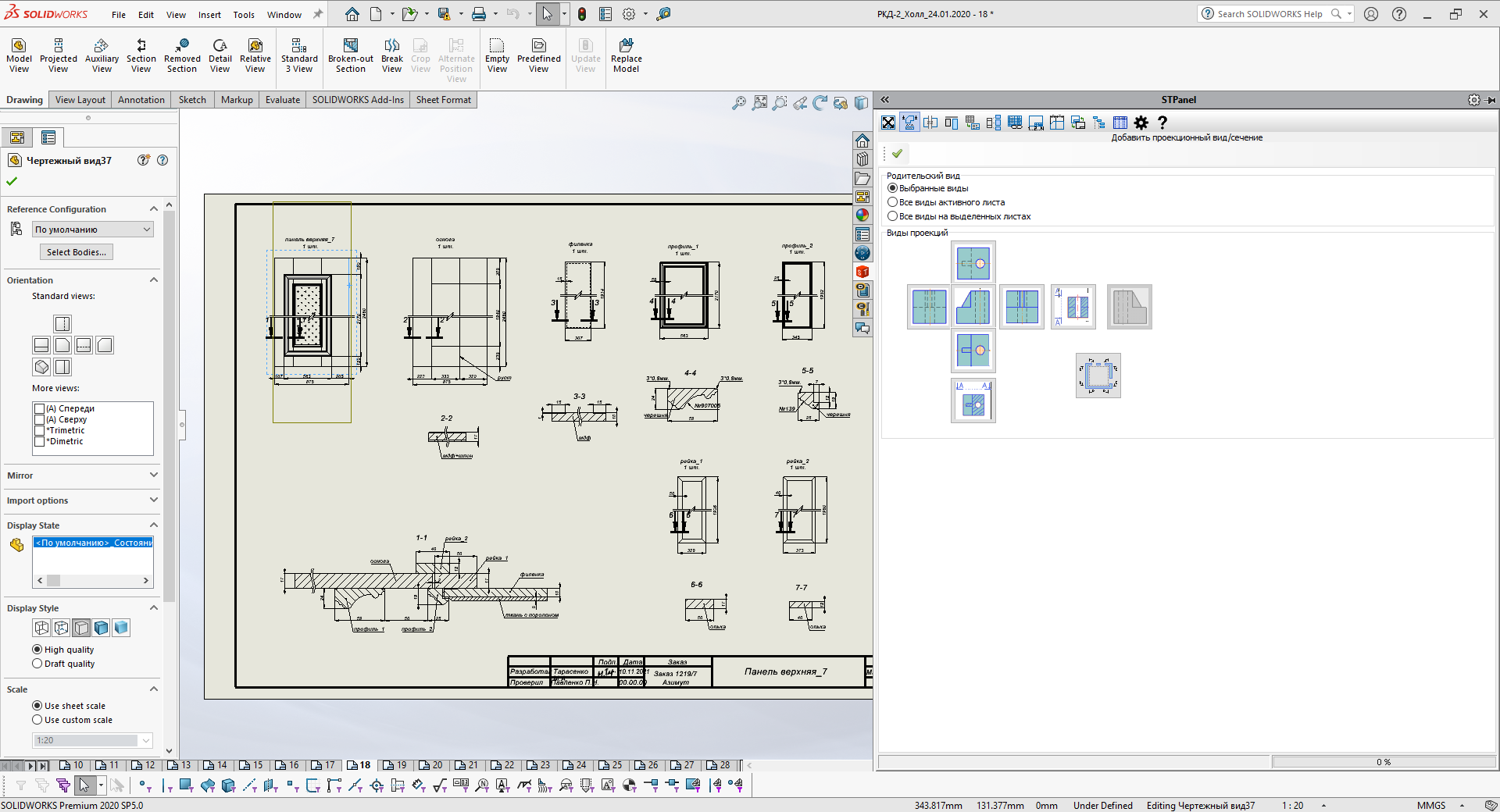Open the Insert menu
This screenshot has width=1500, height=812.
point(209,15)
